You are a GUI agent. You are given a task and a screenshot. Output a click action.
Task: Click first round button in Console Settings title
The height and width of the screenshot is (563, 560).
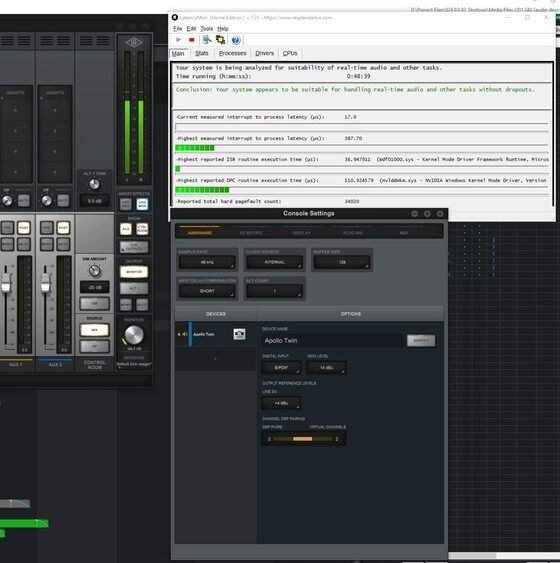(415, 214)
